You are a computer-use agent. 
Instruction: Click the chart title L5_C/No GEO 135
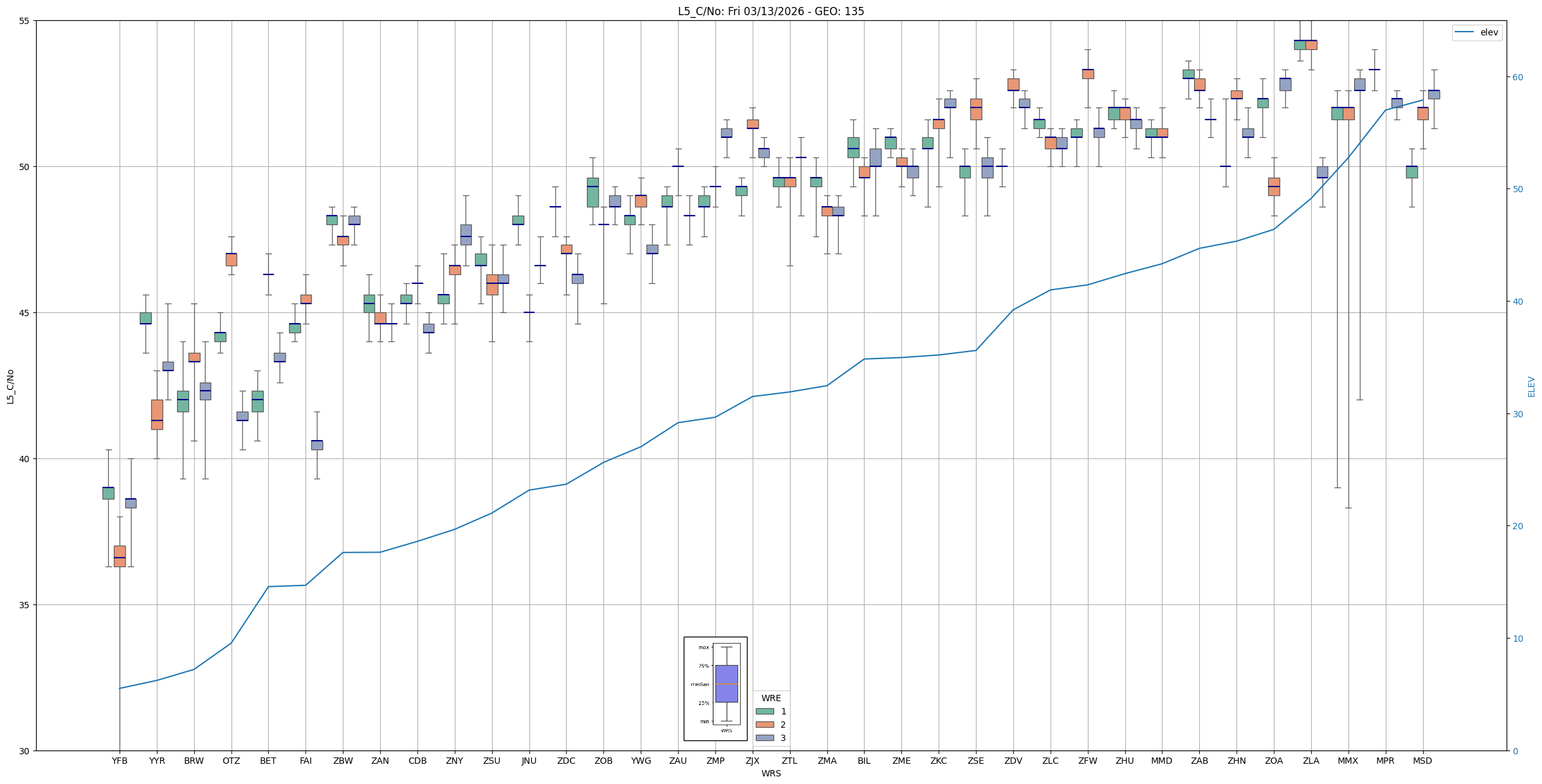click(x=770, y=11)
